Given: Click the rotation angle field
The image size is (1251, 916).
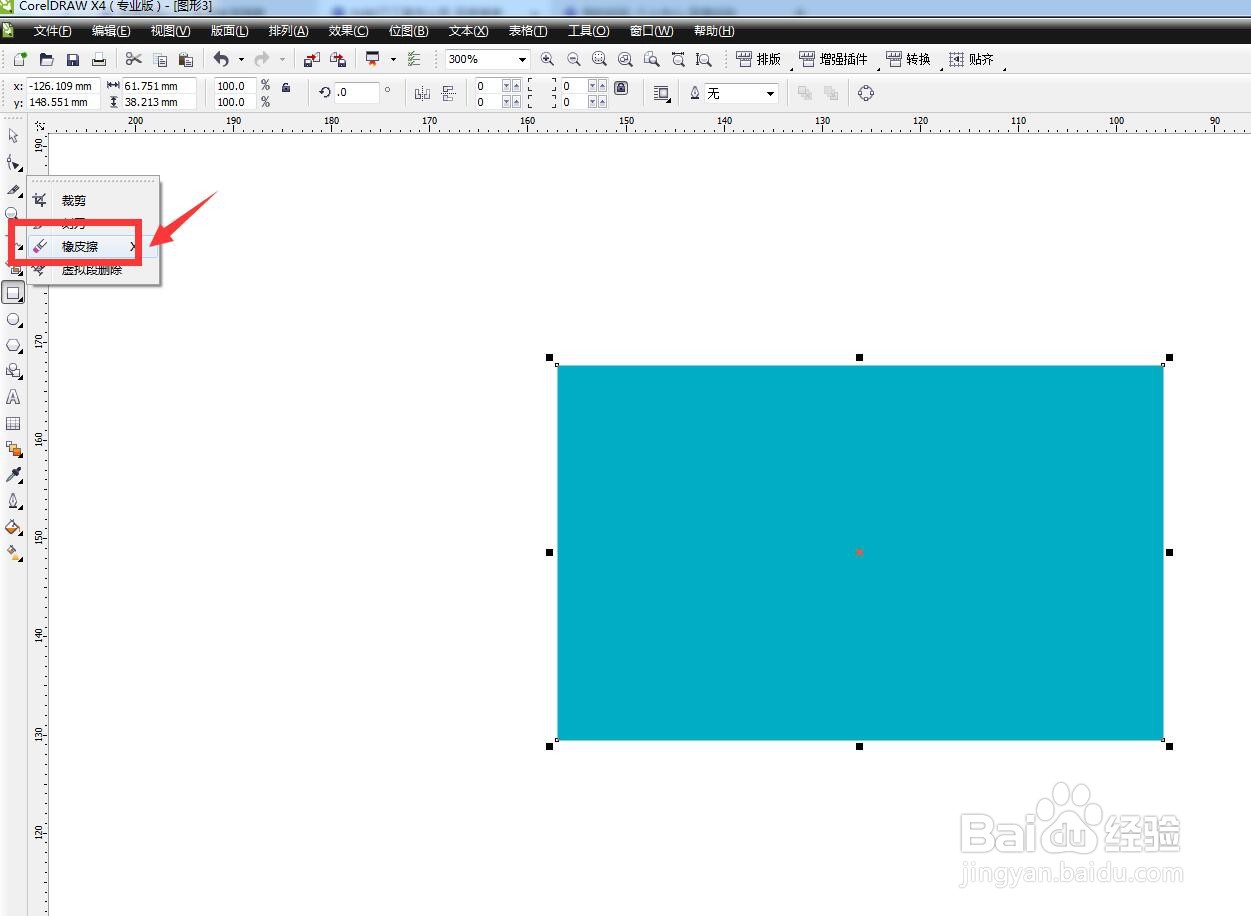Looking at the screenshot, I should (357, 93).
